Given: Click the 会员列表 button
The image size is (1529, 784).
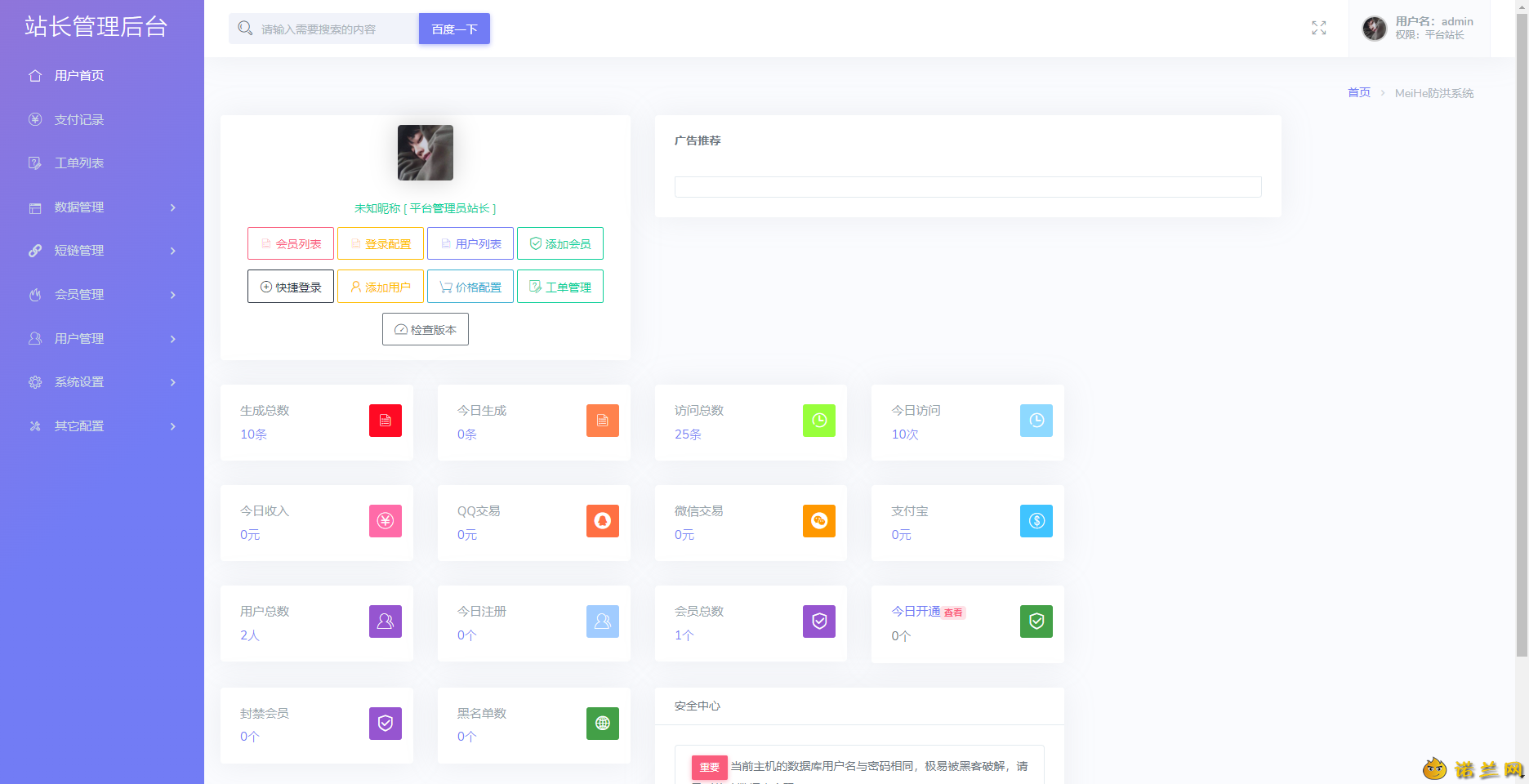Looking at the screenshot, I should pos(291,243).
